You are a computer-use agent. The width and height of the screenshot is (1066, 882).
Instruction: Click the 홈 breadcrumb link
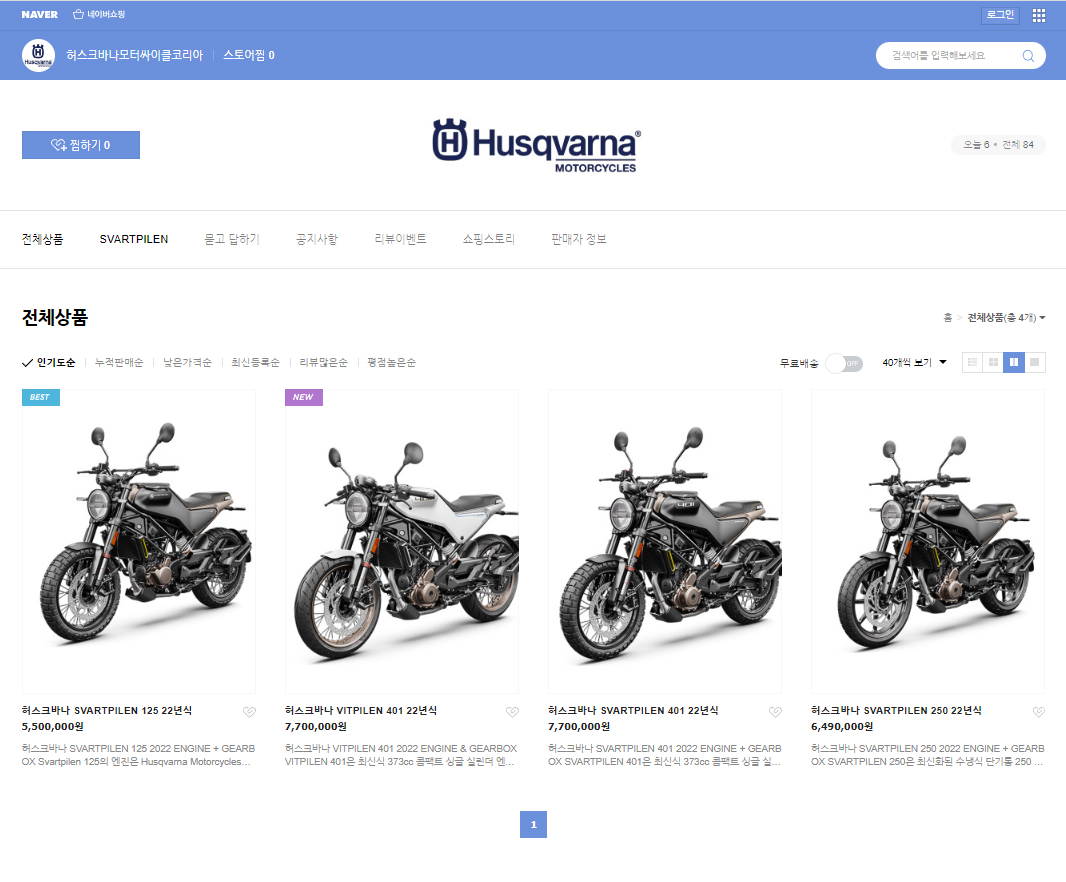tap(948, 318)
